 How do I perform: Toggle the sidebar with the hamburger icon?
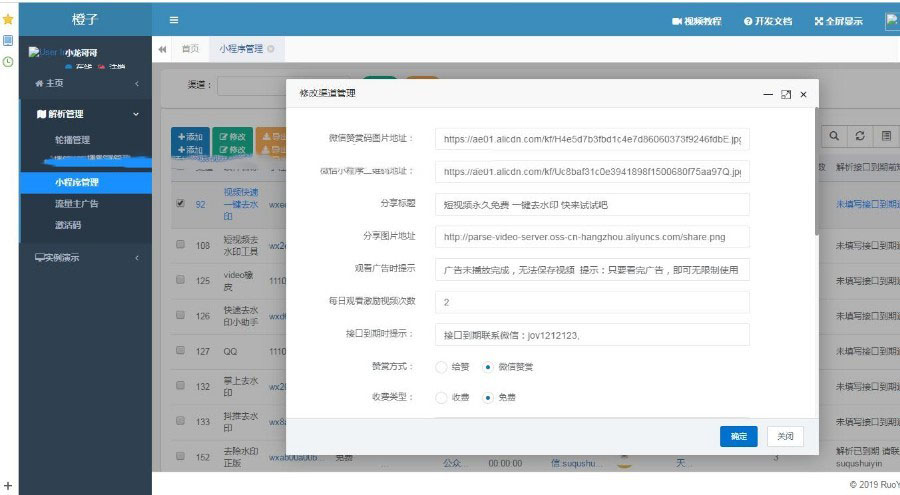[174, 20]
